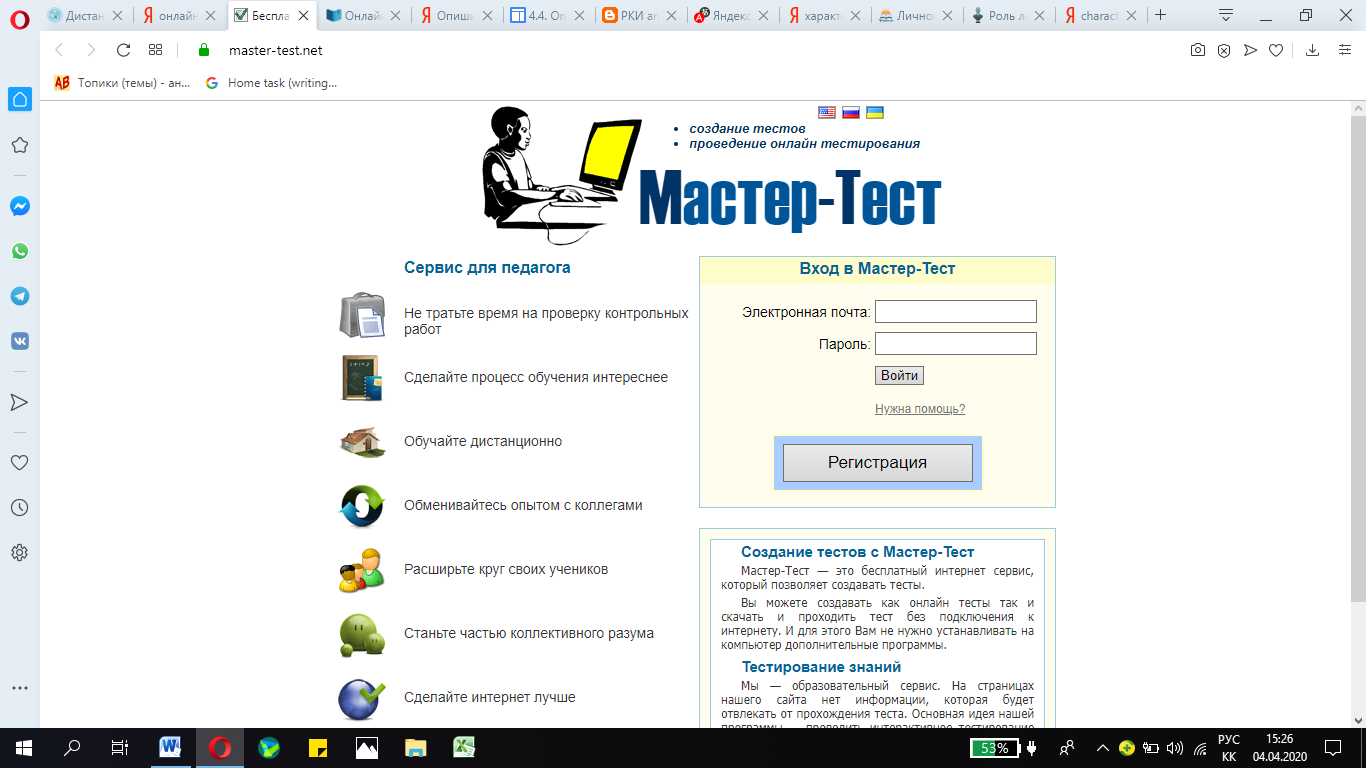1366x768 pixels.
Task: Open Telegram in the sidebar
Action: pyautogui.click(x=19, y=296)
